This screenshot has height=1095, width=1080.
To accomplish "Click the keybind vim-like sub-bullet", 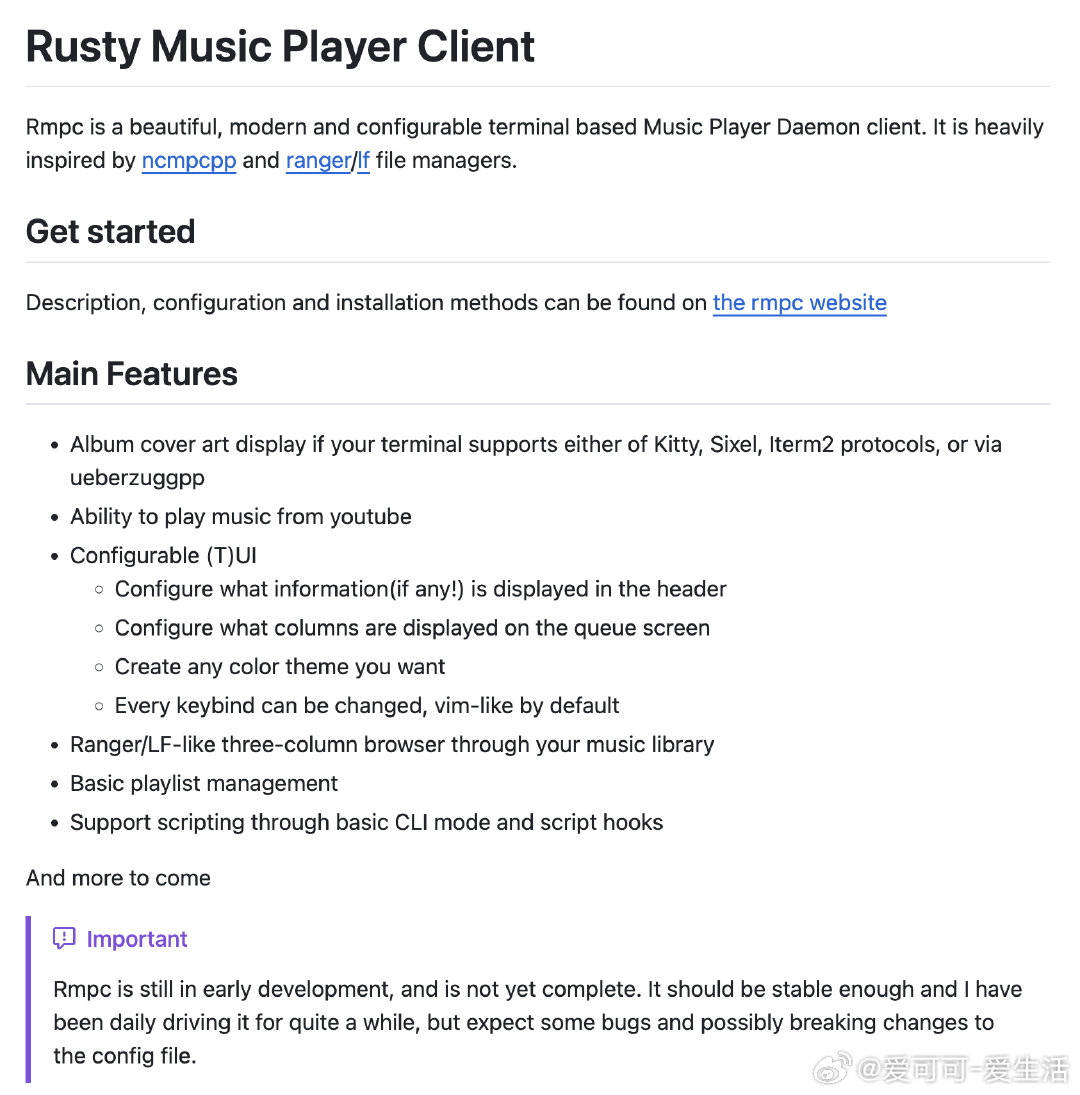I will click(x=367, y=706).
